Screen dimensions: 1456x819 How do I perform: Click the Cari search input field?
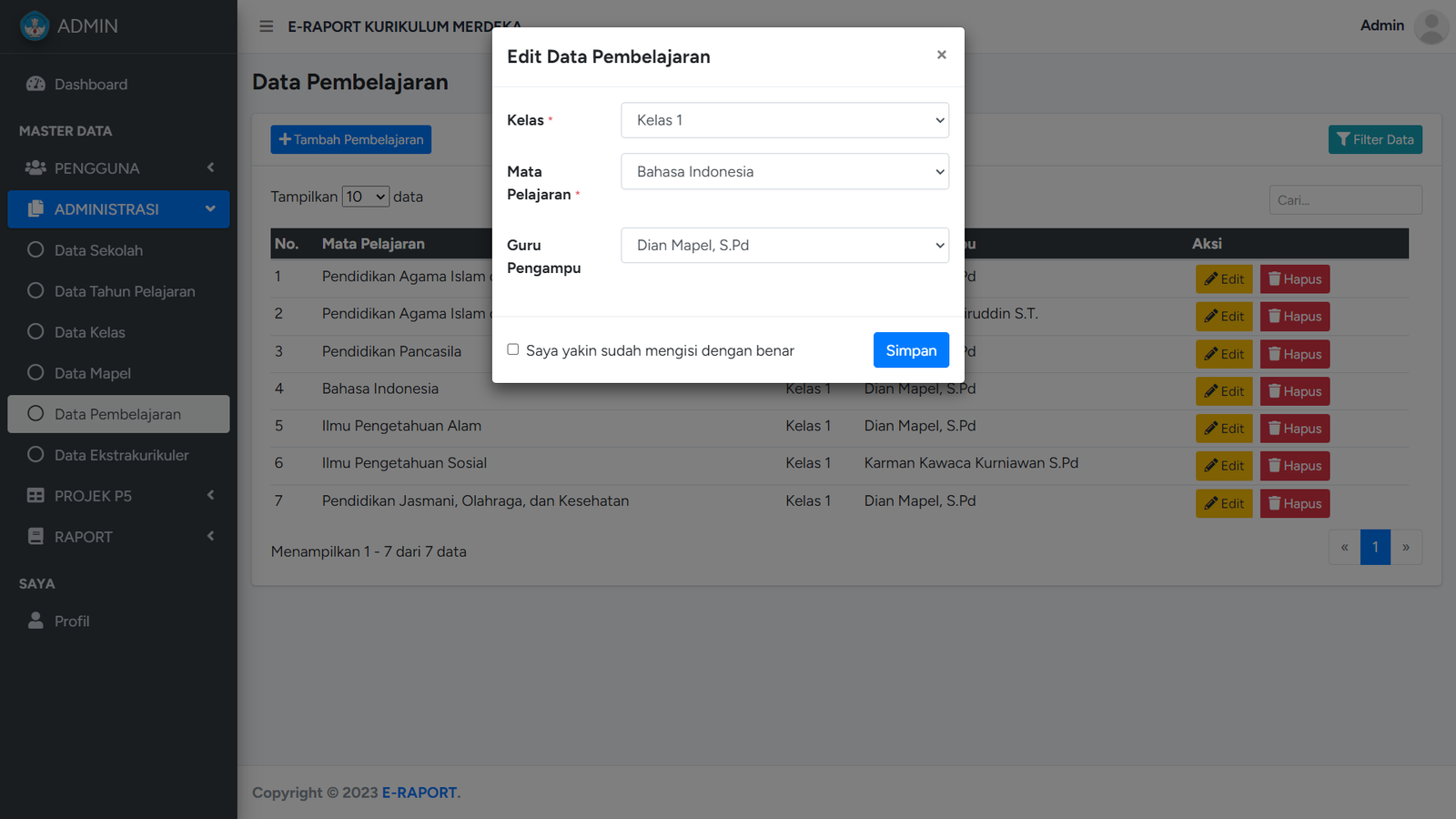[1345, 200]
